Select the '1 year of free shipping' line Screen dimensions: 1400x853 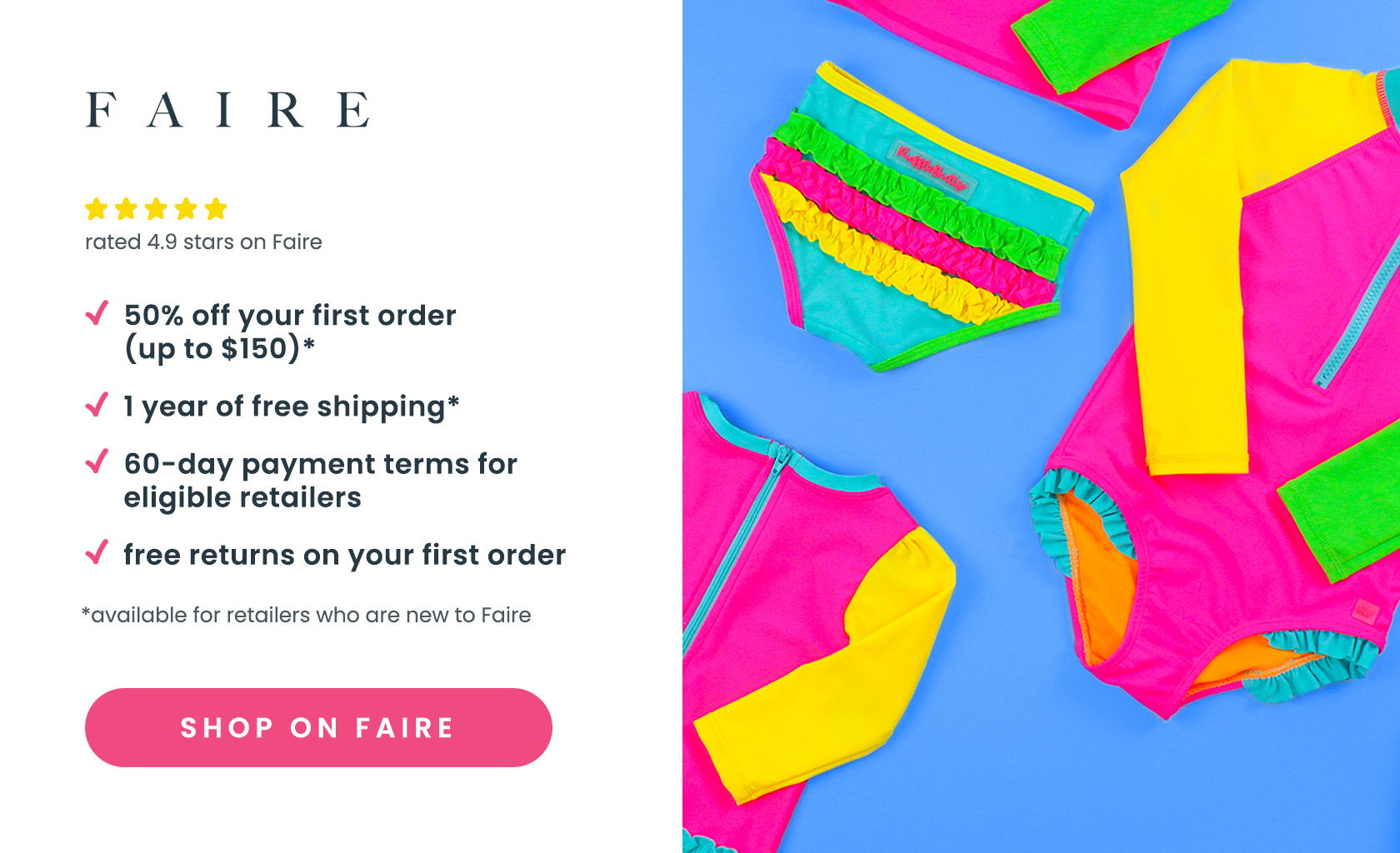coord(292,407)
